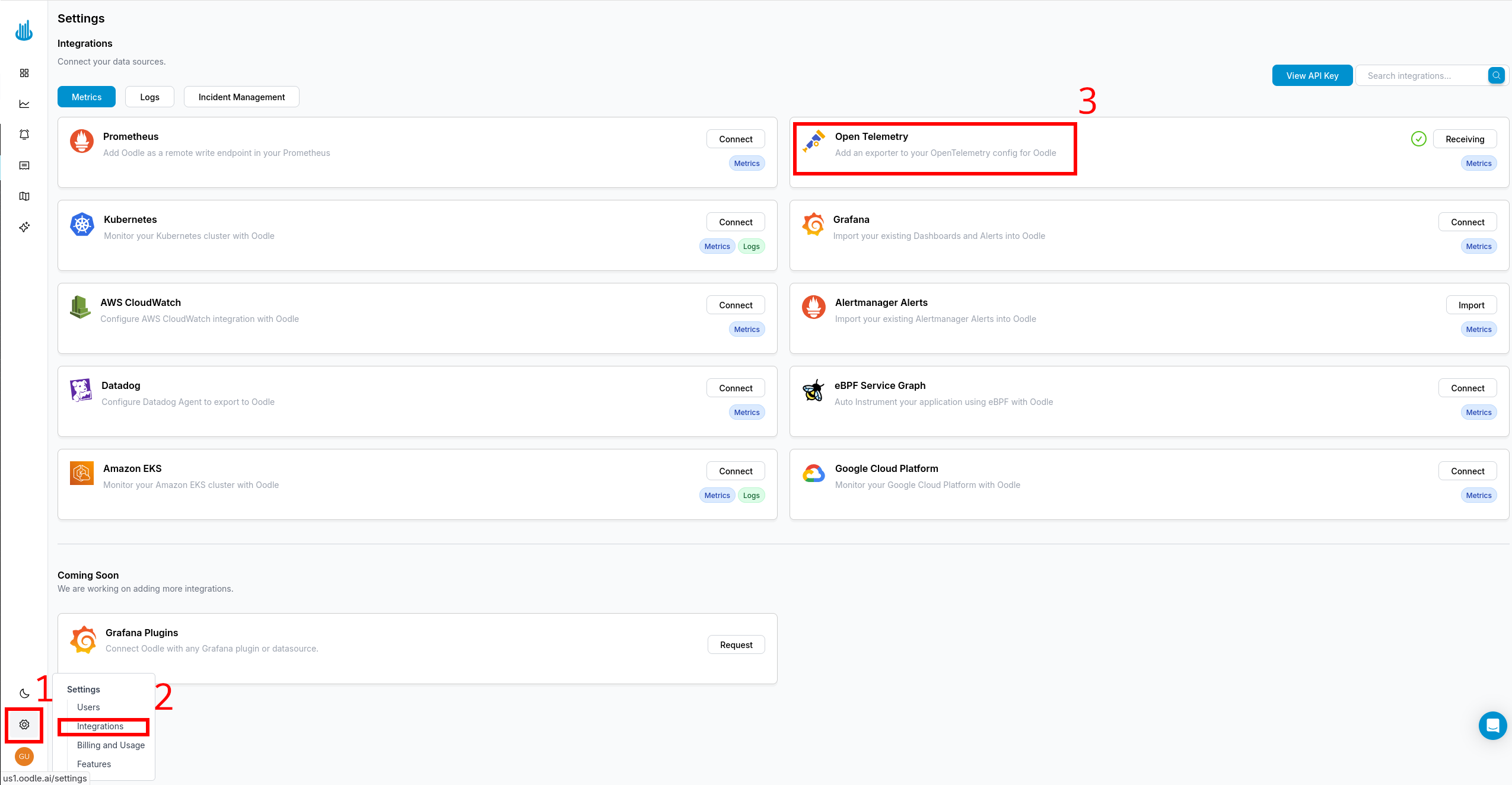Focus the Search integrations field

click(x=1422, y=75)
